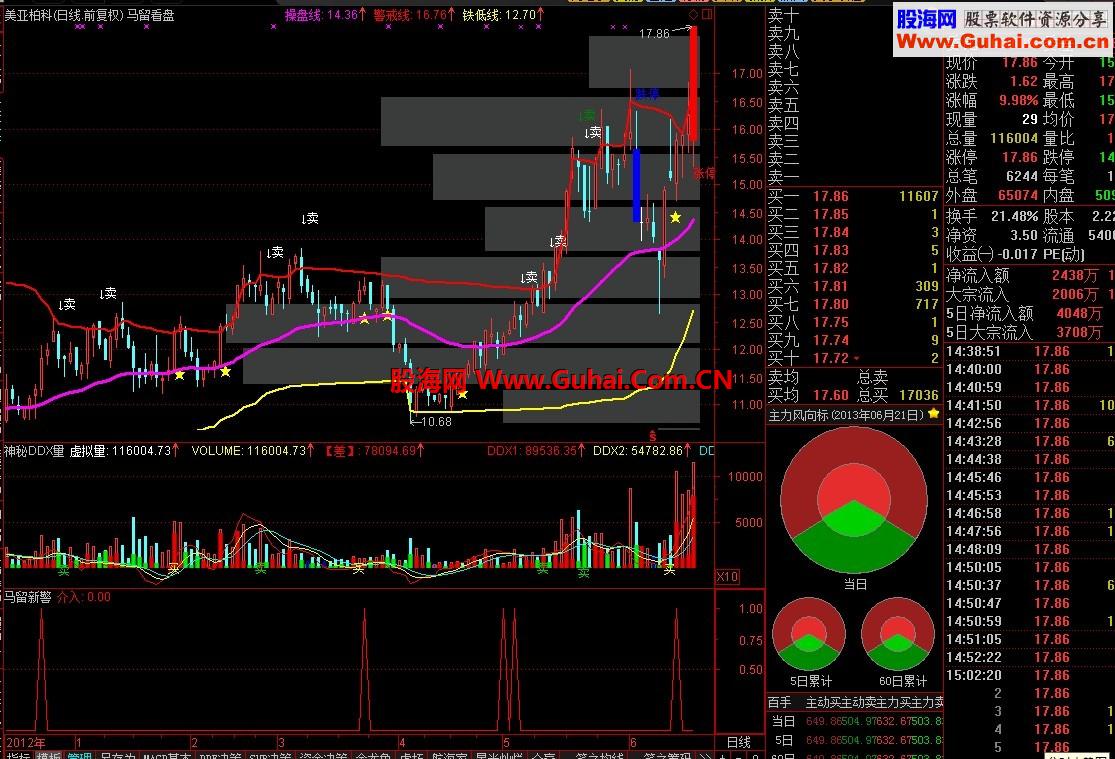1115x759 pixels.
Task: Click the tall red limit-up candle at the far right
Action: (x=693, y=83)
